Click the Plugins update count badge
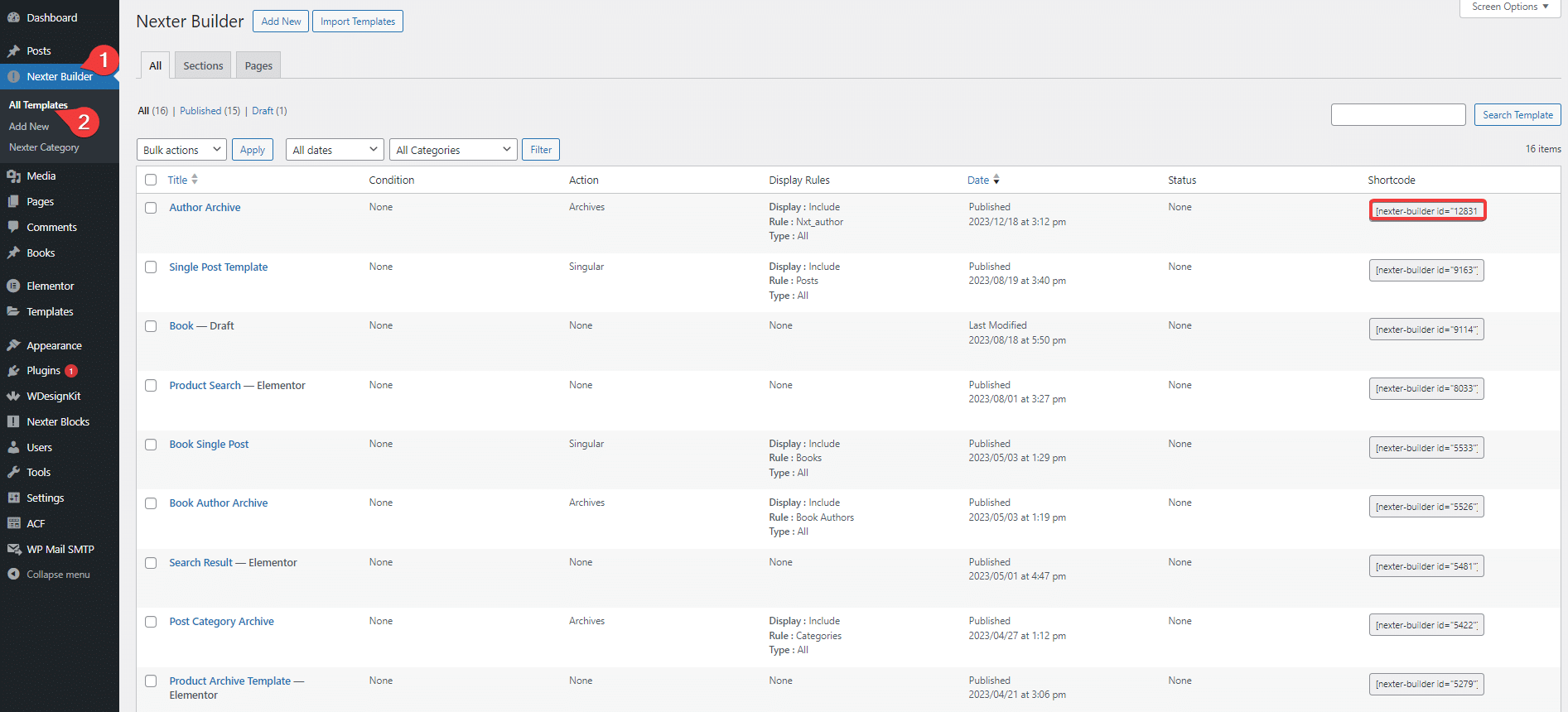Screen dimensions: 1568x712 click(71, 371)
